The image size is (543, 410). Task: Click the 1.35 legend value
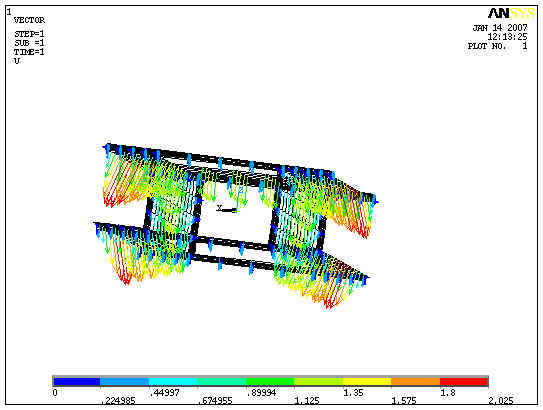point(354,393)
